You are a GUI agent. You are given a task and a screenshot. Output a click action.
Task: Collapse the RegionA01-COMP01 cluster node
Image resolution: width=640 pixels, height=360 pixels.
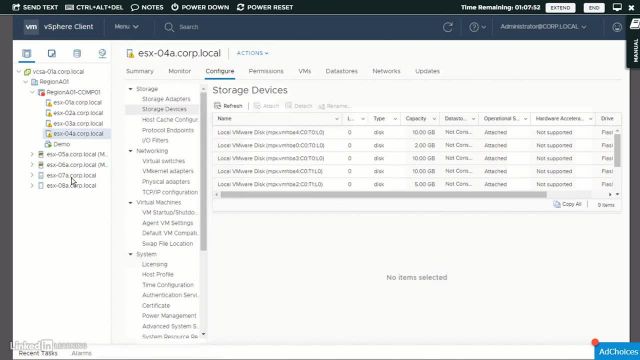pos(33,93)
